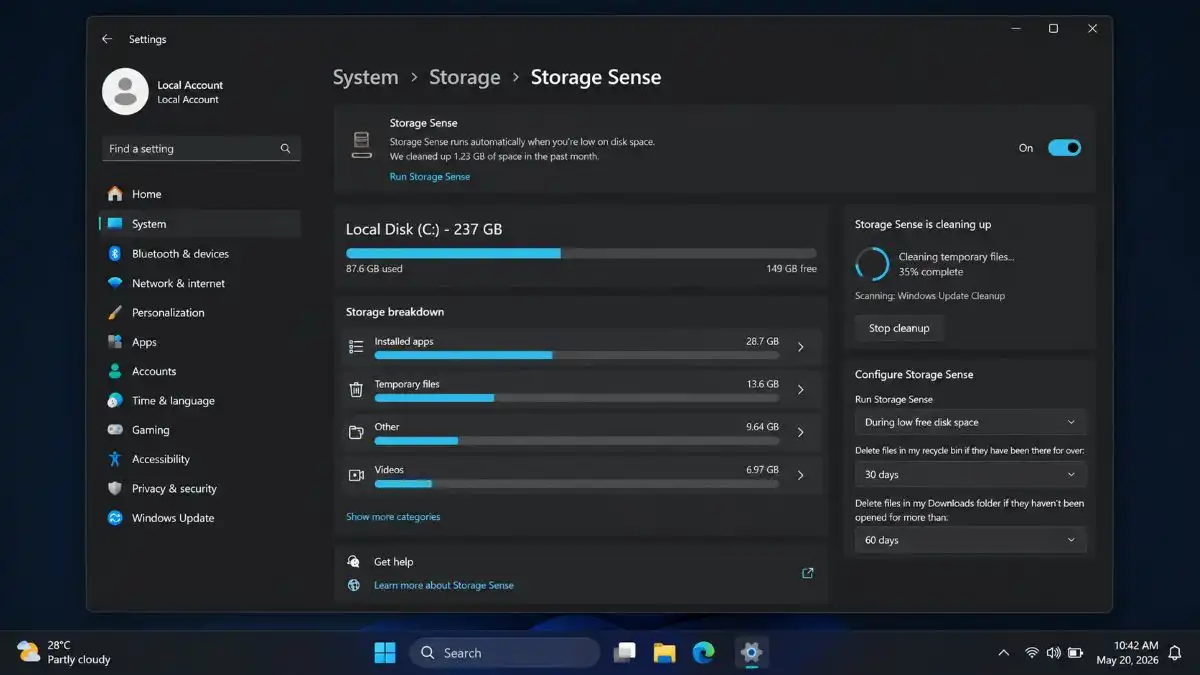Image resolution: width=1200 pixels, height=675 pixels.
Task: Open the Run Storage Sense schedule dropdown
Action: coord(970,422)
